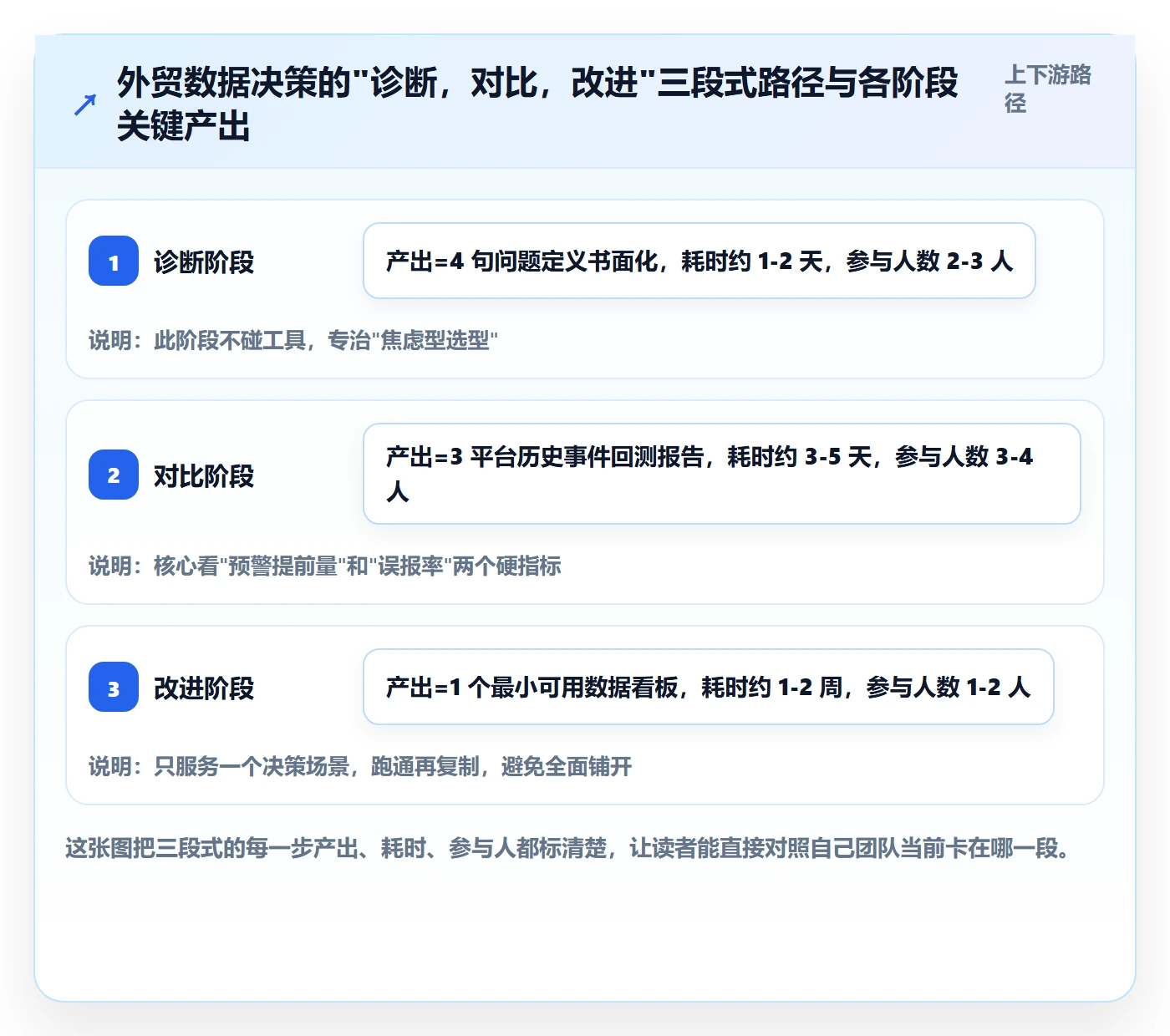The width and height of the screenshot is (1170, 1036).
Task: Click the number 2 step badge
Action: point(114,475)
